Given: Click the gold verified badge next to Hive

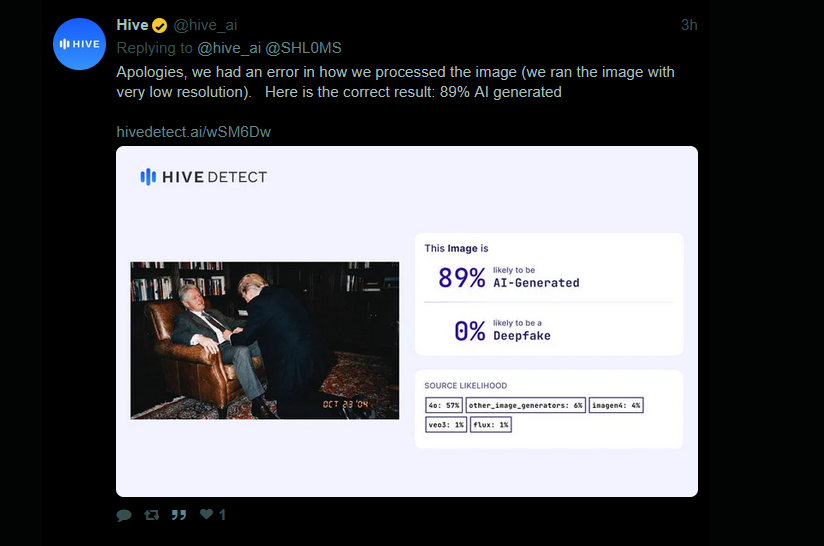Looking at the screenshot, I should (160, 25).
